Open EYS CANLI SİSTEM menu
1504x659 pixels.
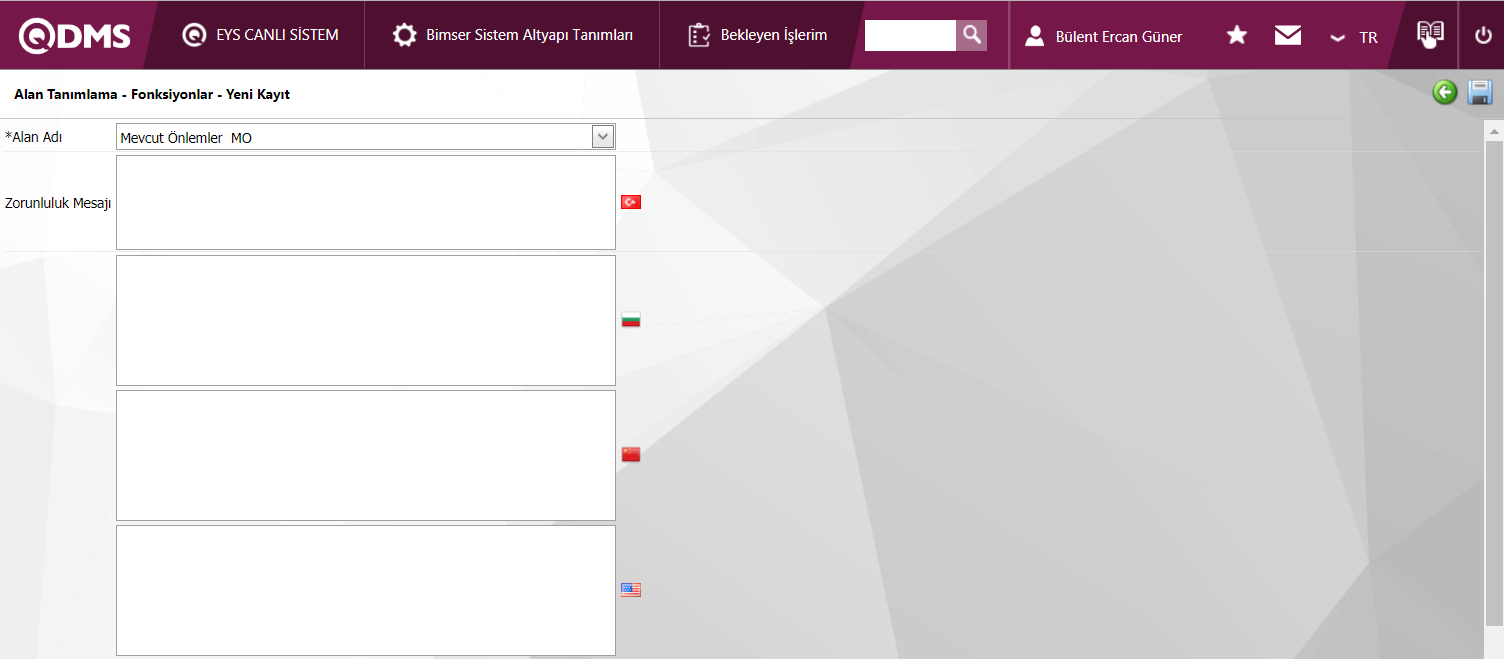point(260,35)
